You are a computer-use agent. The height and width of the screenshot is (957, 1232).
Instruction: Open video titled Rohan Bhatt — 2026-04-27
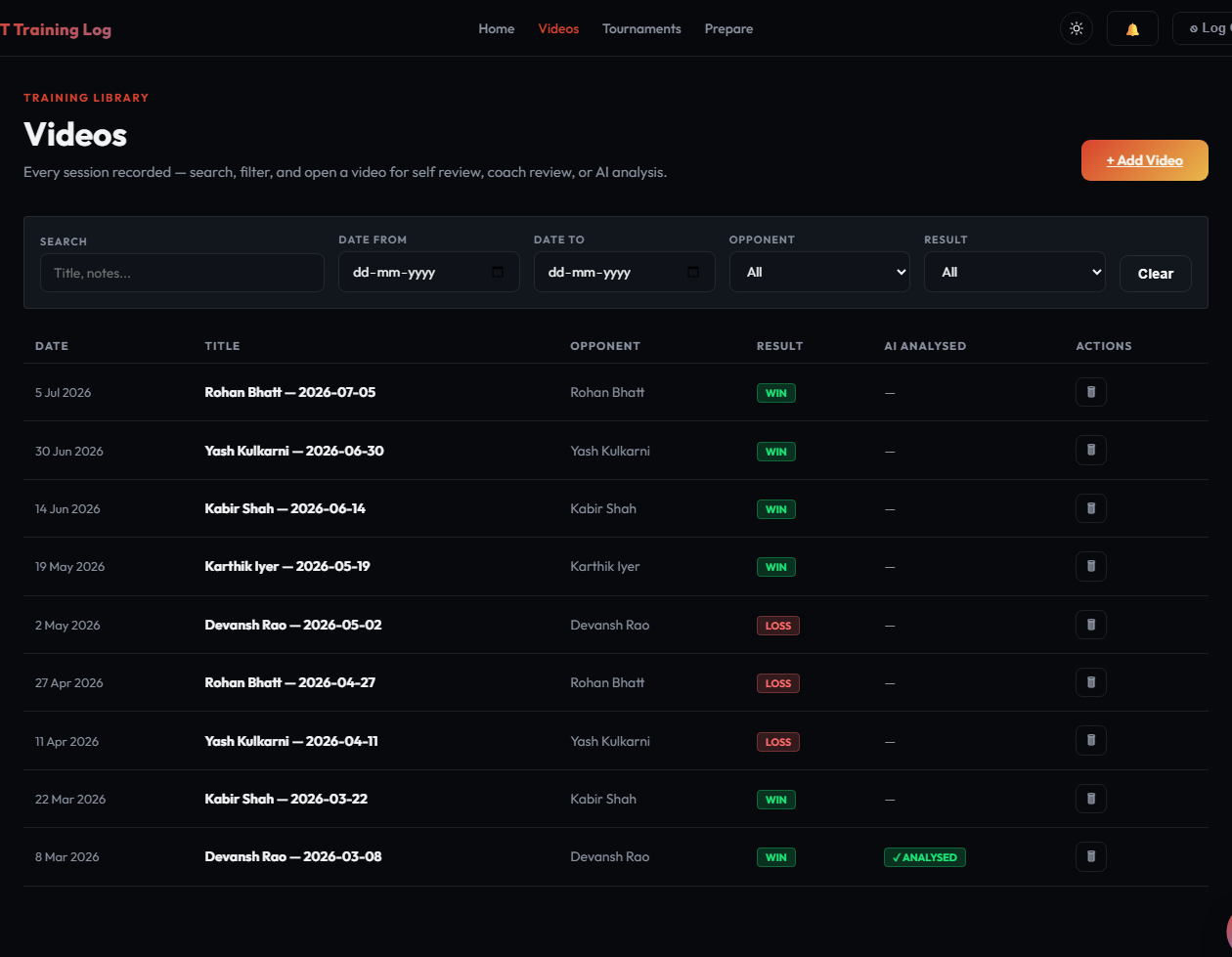290,682
